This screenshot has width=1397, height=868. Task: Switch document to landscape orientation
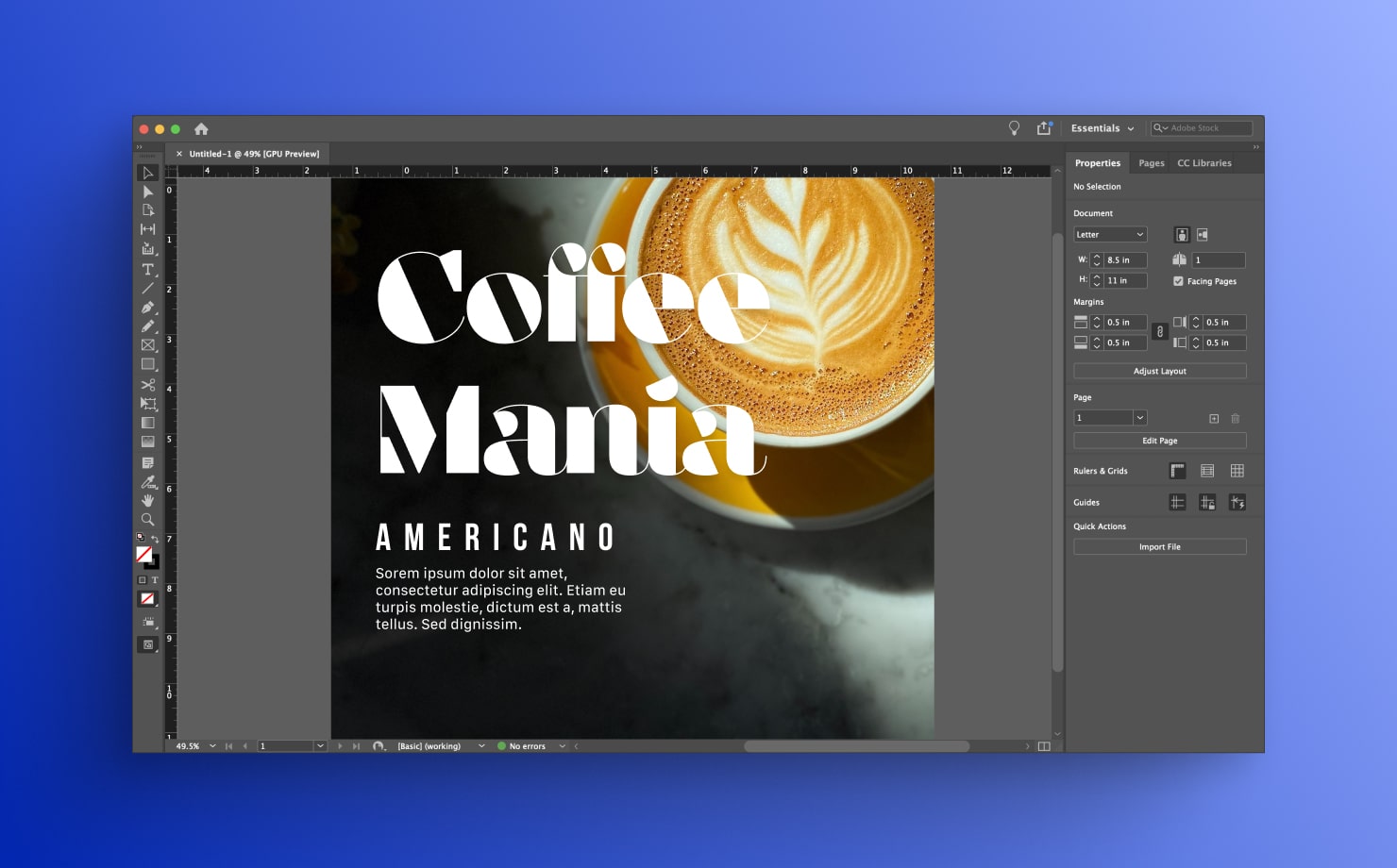tap(1201, 234)
